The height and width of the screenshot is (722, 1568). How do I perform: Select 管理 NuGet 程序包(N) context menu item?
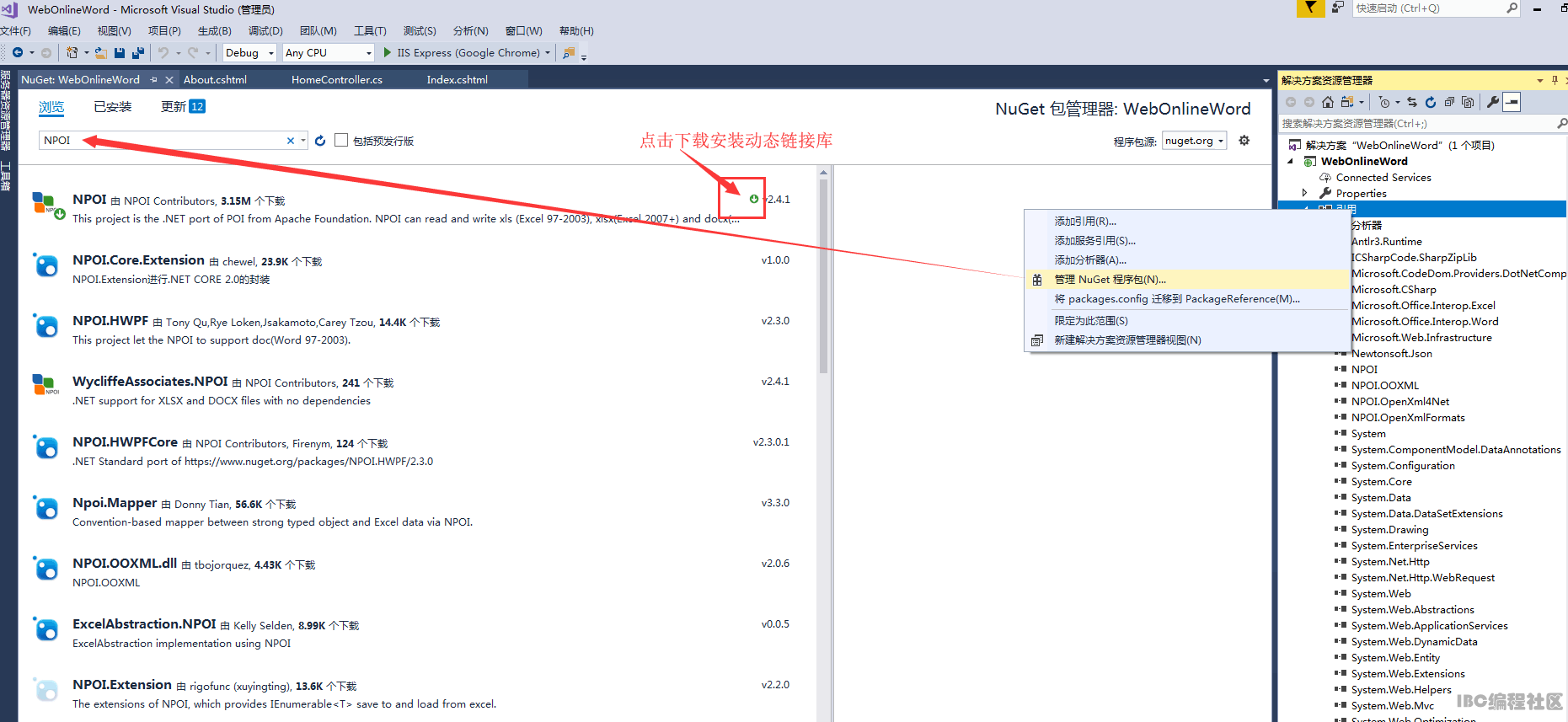[1187, 280]
